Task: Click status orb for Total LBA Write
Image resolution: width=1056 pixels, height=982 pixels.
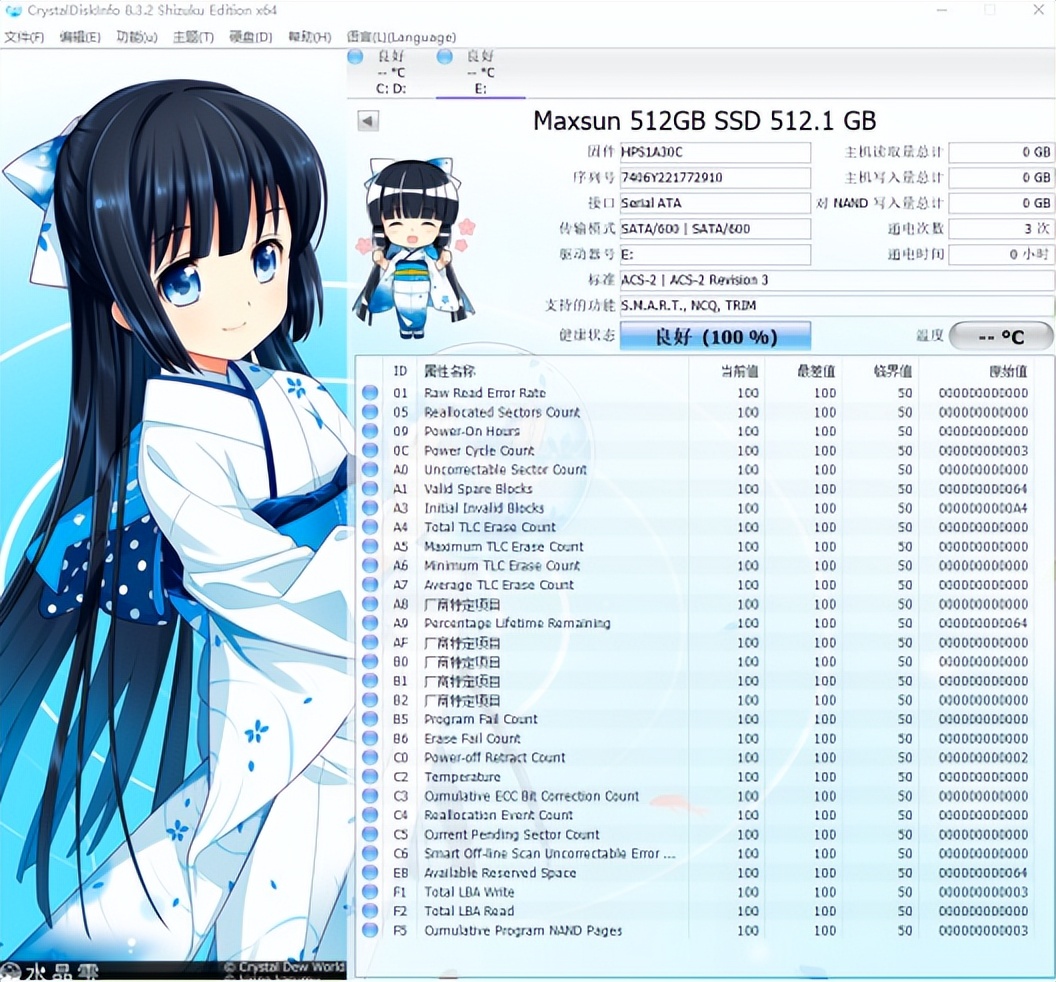Action: (371, 892)
